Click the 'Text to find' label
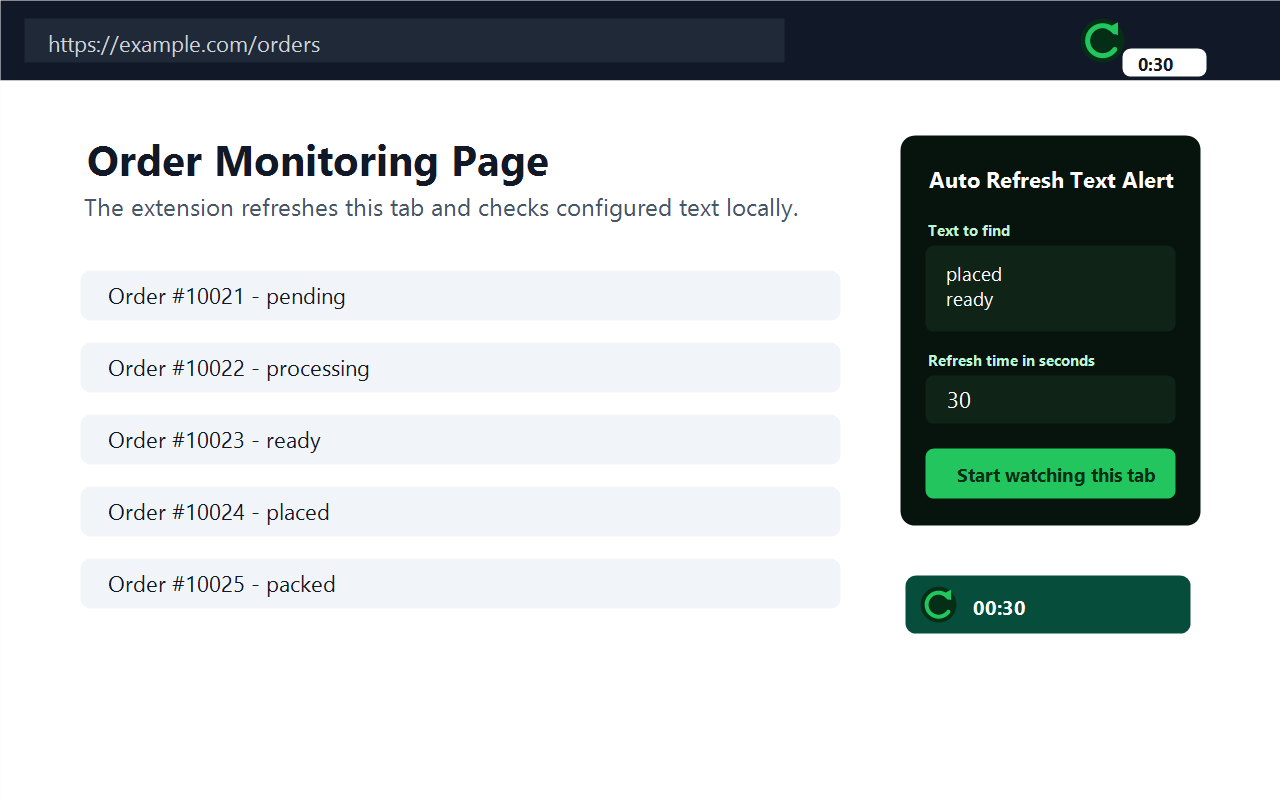 (969, 231)
